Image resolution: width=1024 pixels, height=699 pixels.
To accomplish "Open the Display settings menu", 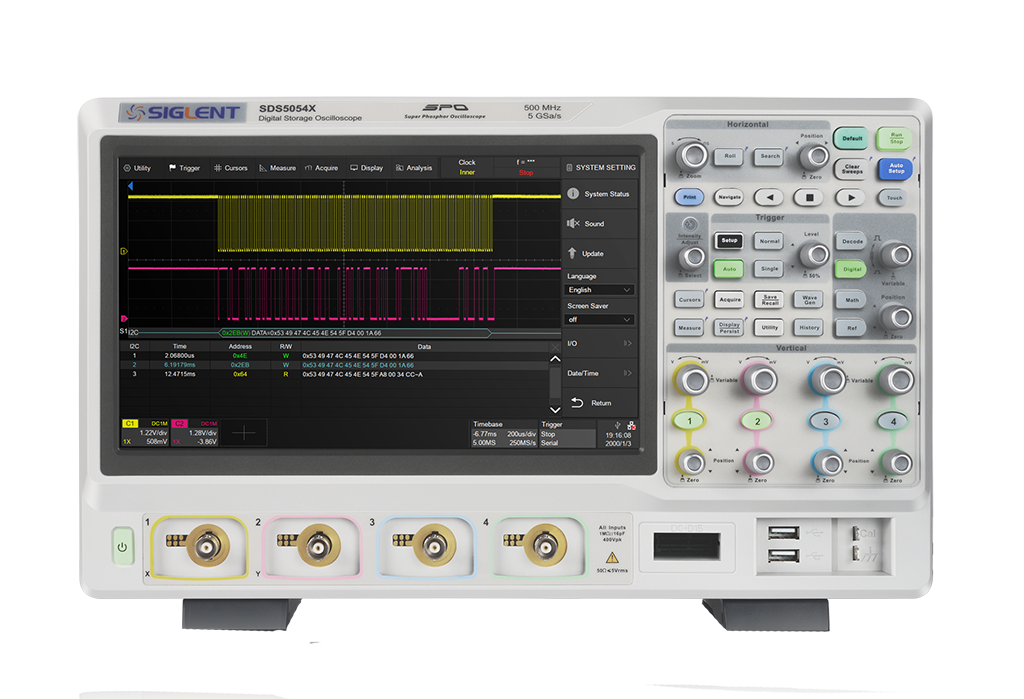I will [x=366, y=168].
